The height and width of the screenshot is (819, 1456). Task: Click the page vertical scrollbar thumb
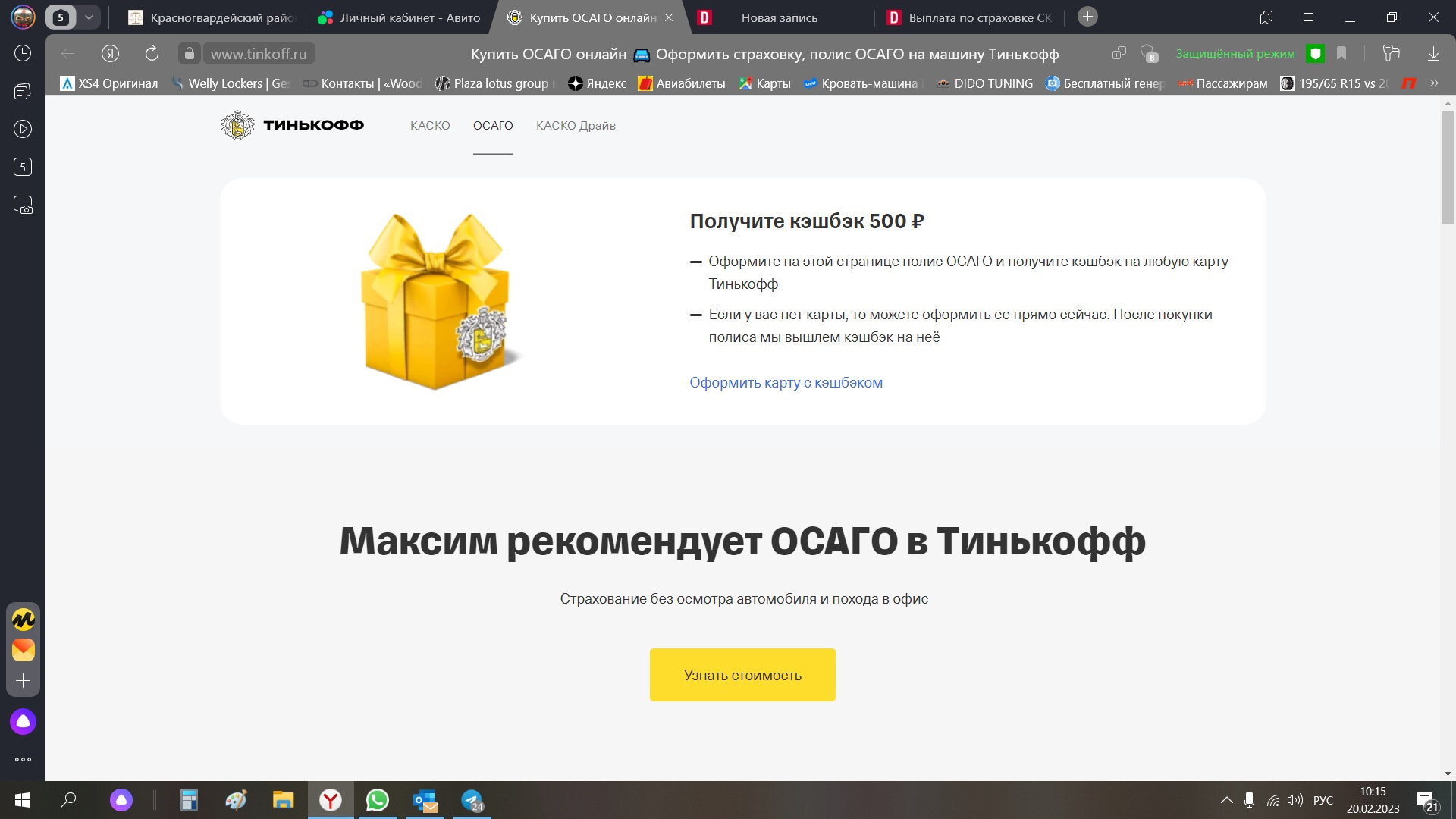[x=1448, y=167]
